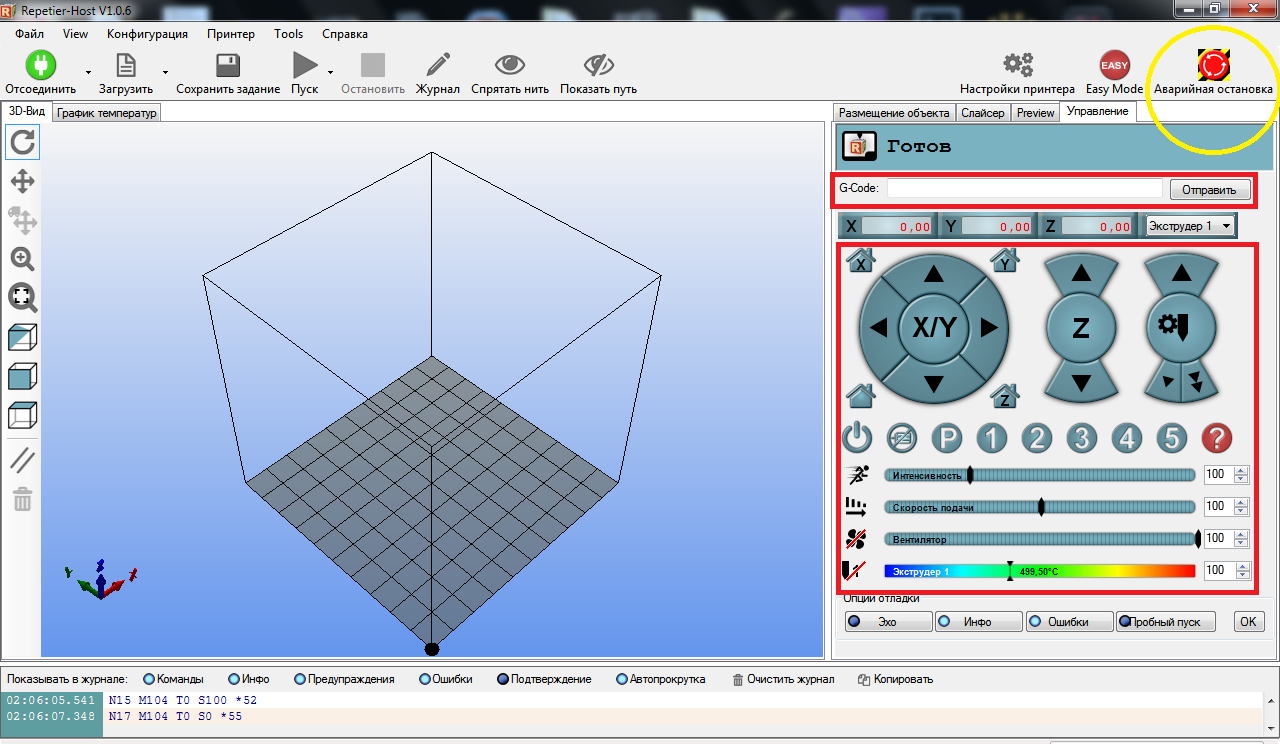This screenshot has width=1280, height=744.
Task: Run custom script button 5
Action: (1171, 438)
